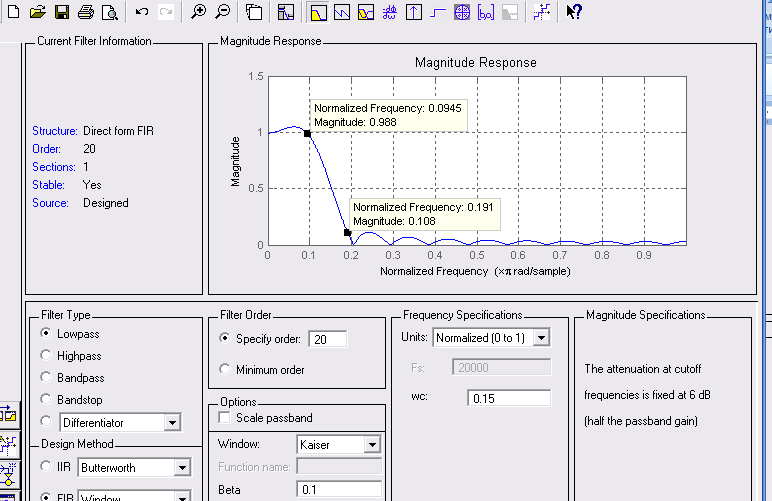Click the blue Order: label
Screen dimensions: 772x501
(46, 149)
